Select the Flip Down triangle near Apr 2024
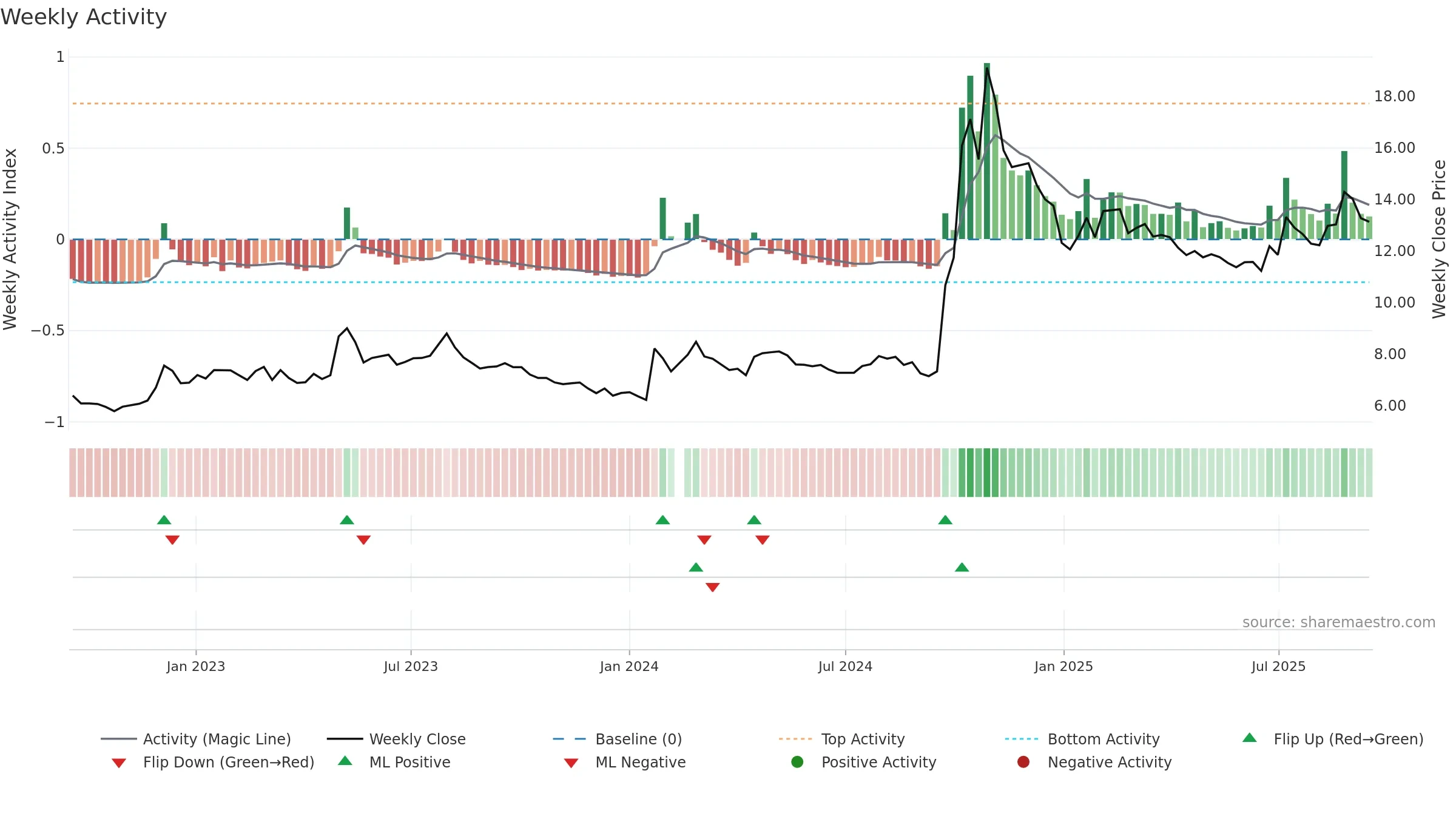Screen dimensions: 1456x819 763,540
